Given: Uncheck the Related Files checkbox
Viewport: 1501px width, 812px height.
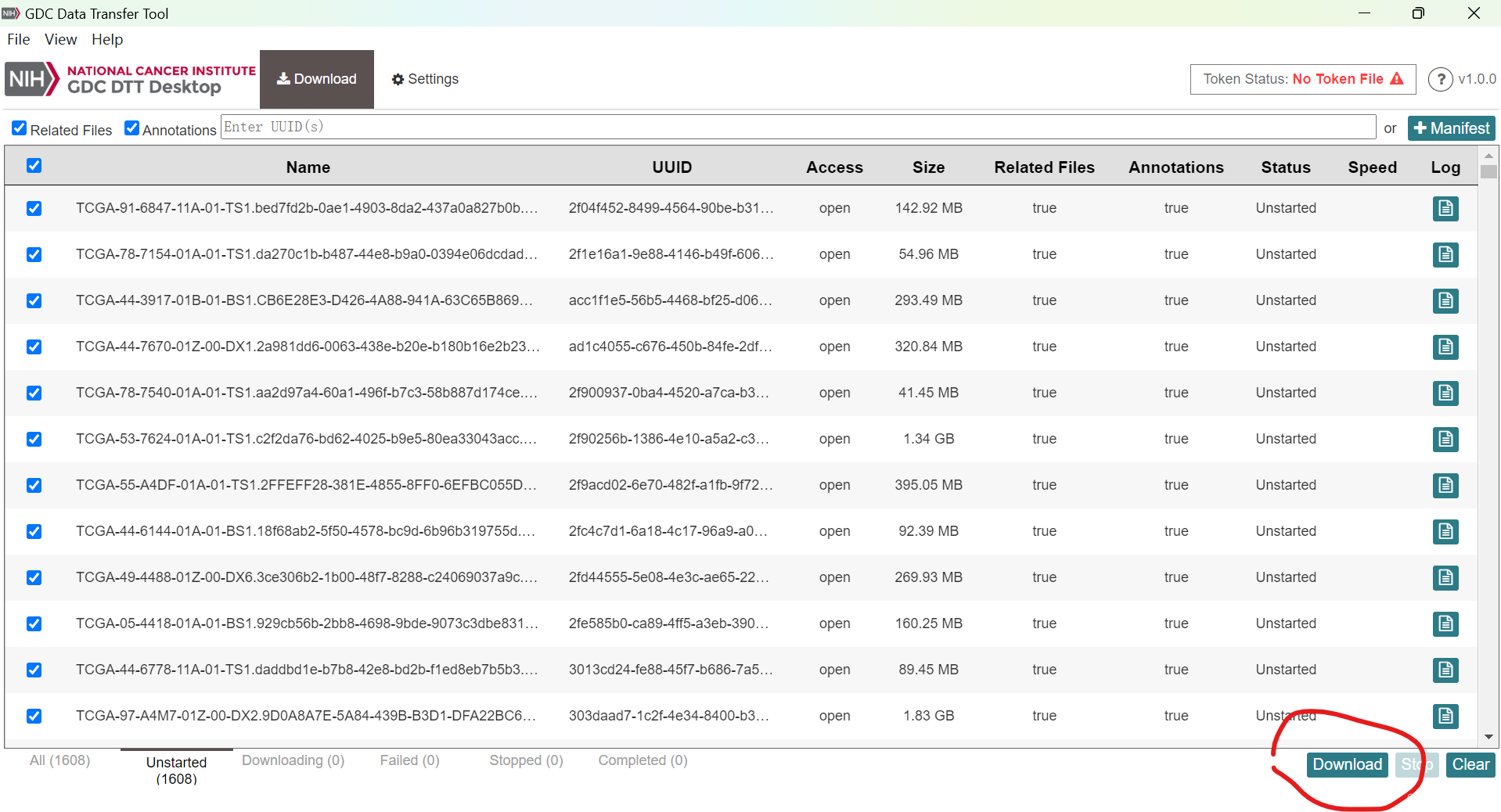Looking at the screenshot, I should [x=19, y=128].
